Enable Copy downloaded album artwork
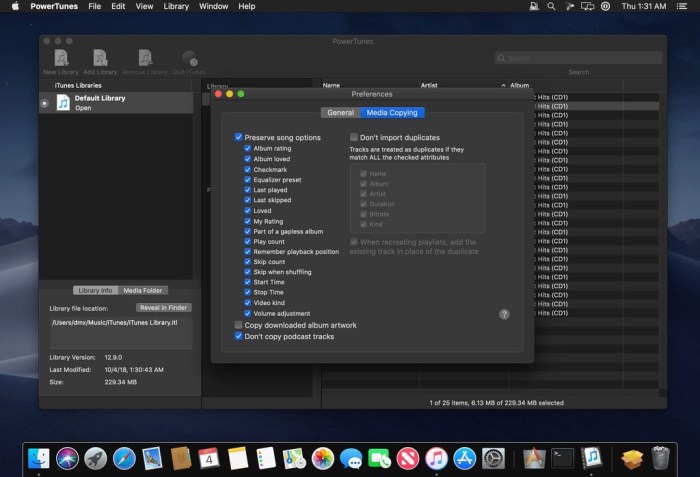 pyautogui.click(x=239, y=325)
